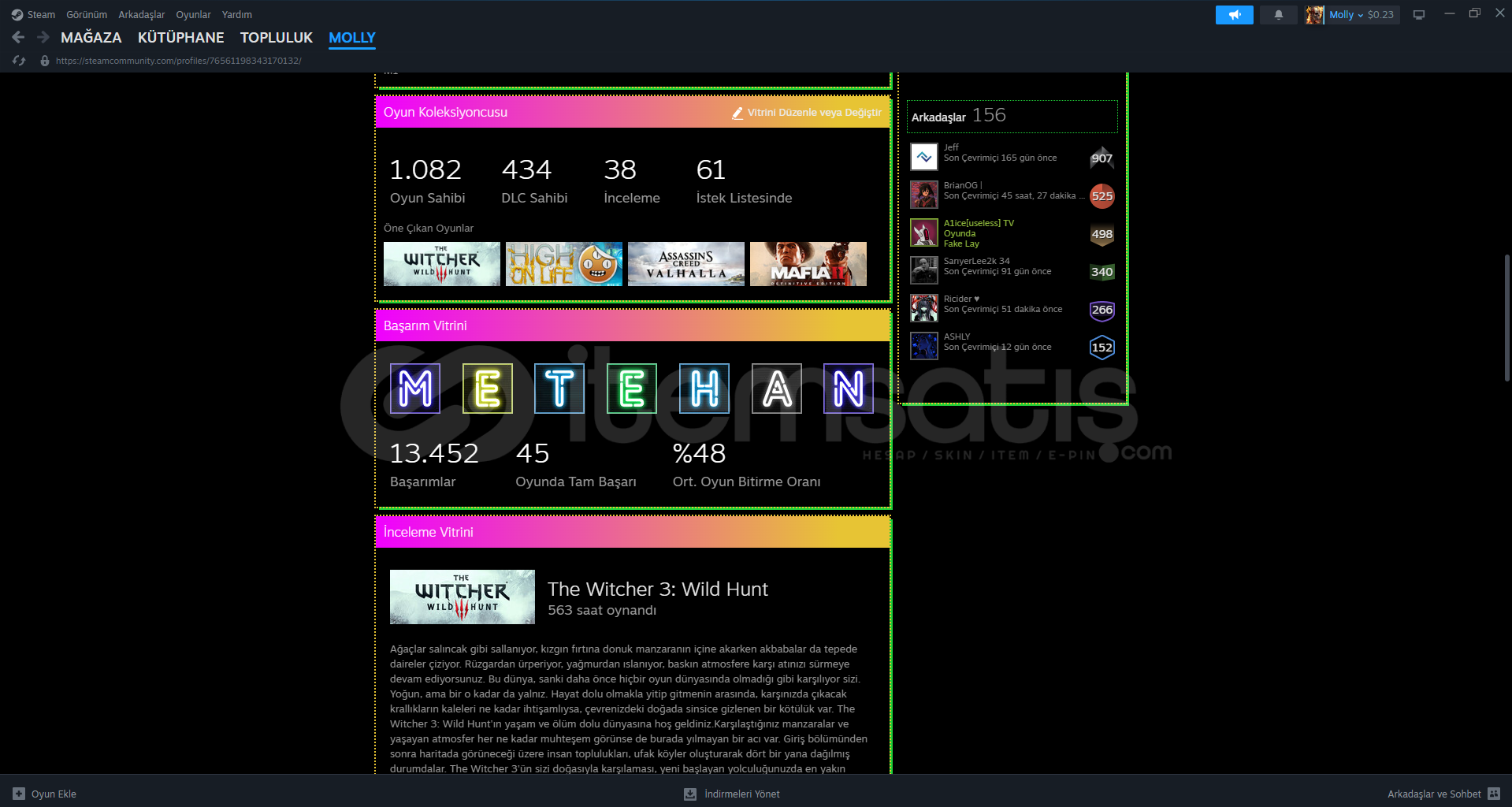
Task: Open the Görünüm menu
Action: [87, 15]
